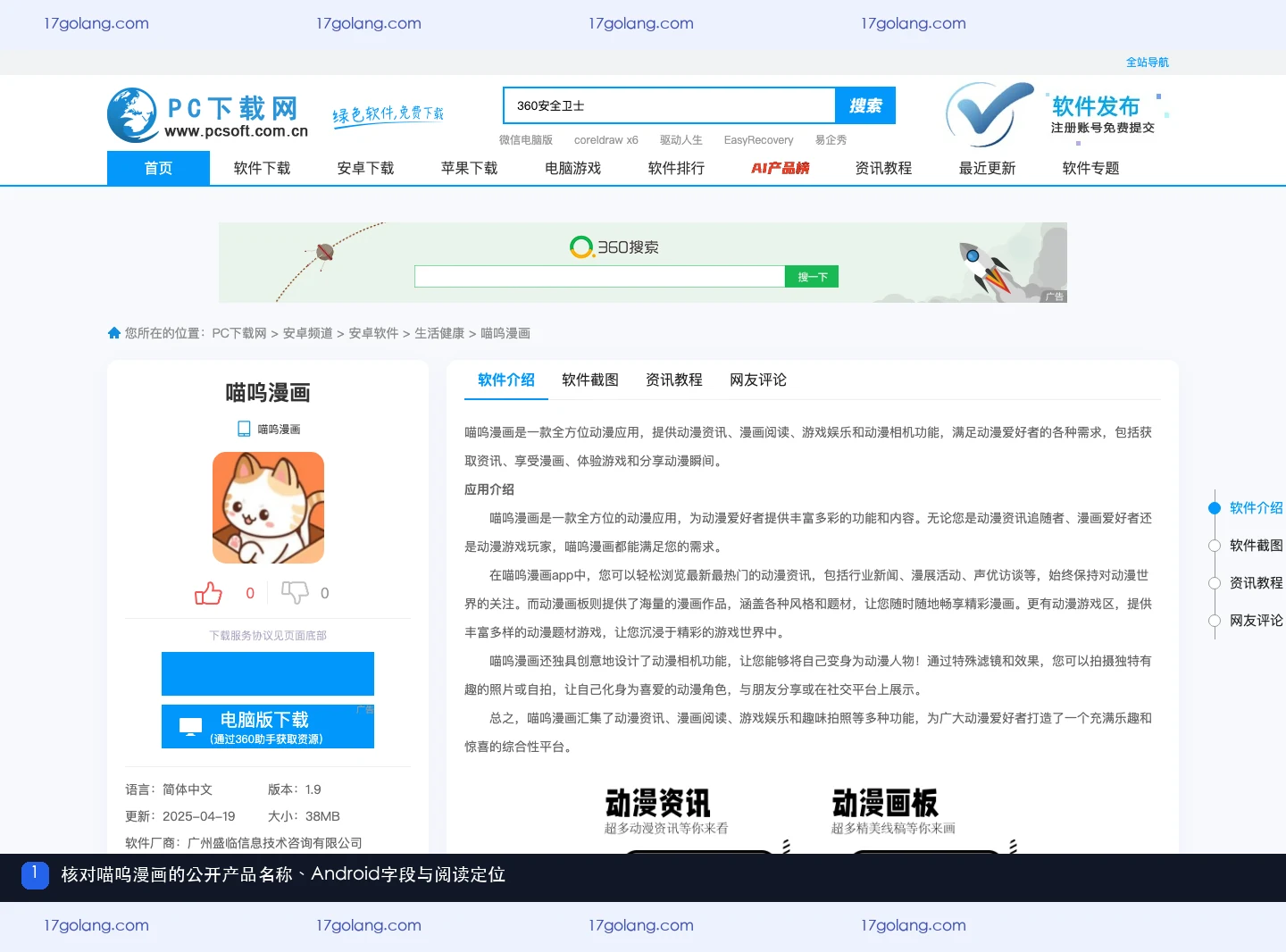Select the 软件介绍 content tab
This screenshot has height=952, width=1286.
click(x=506, y=380)
